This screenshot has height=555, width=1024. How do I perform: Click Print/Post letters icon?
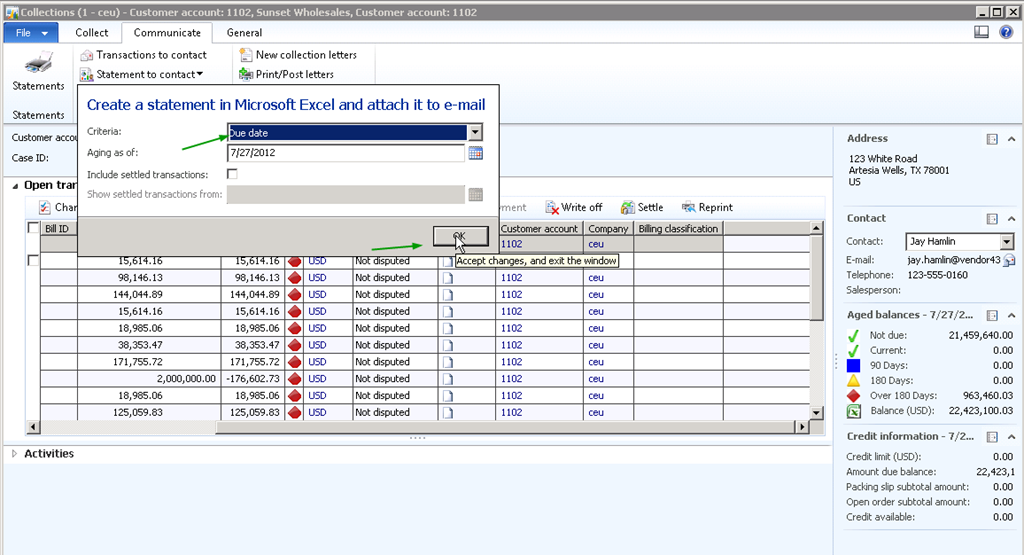tap(247, 74)
